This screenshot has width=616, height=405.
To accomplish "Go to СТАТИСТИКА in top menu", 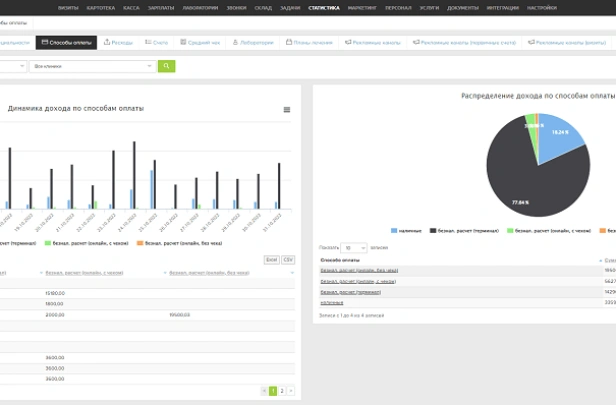I will [x=324, y=7].
